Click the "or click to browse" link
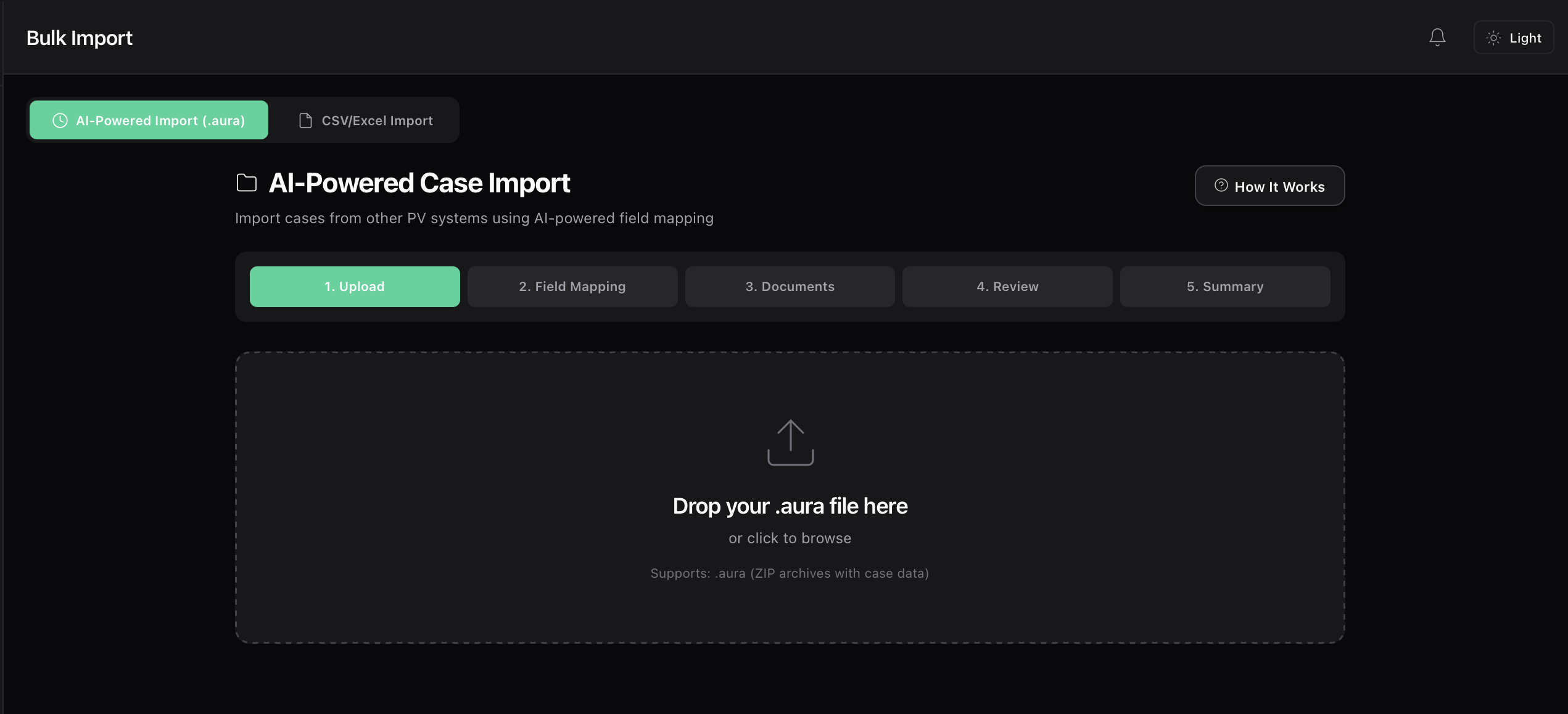This screenshot has height=714, width=1568. [x=790, y=538]
